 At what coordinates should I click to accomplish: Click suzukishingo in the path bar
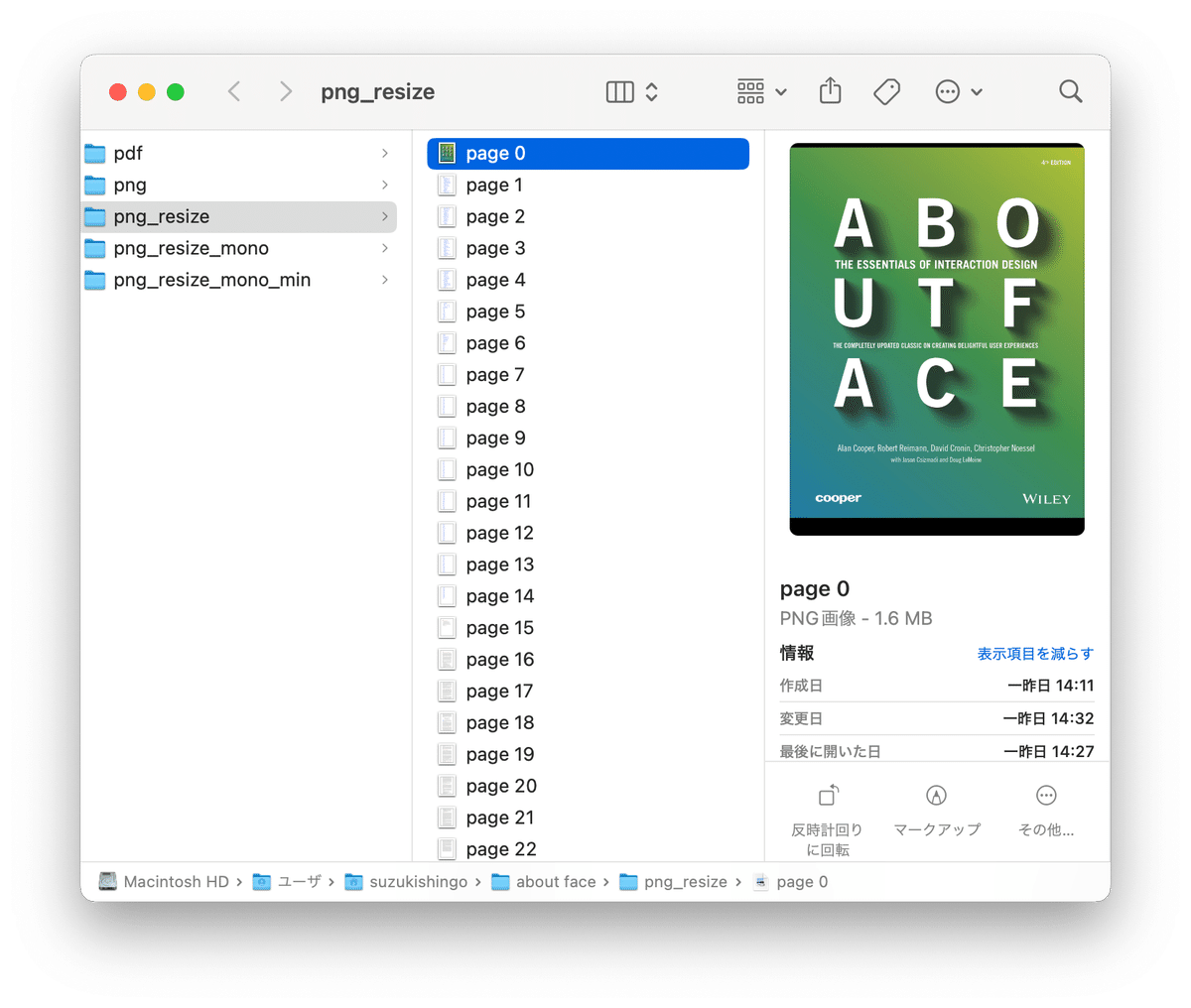tap(406, 882)
